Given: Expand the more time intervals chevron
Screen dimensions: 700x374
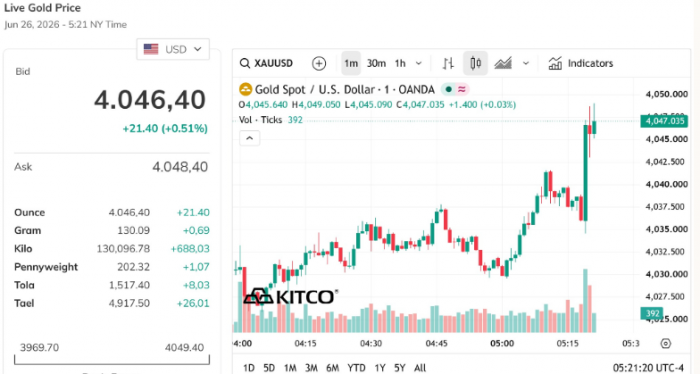Looking at the screenshot, I should point(419,63).
